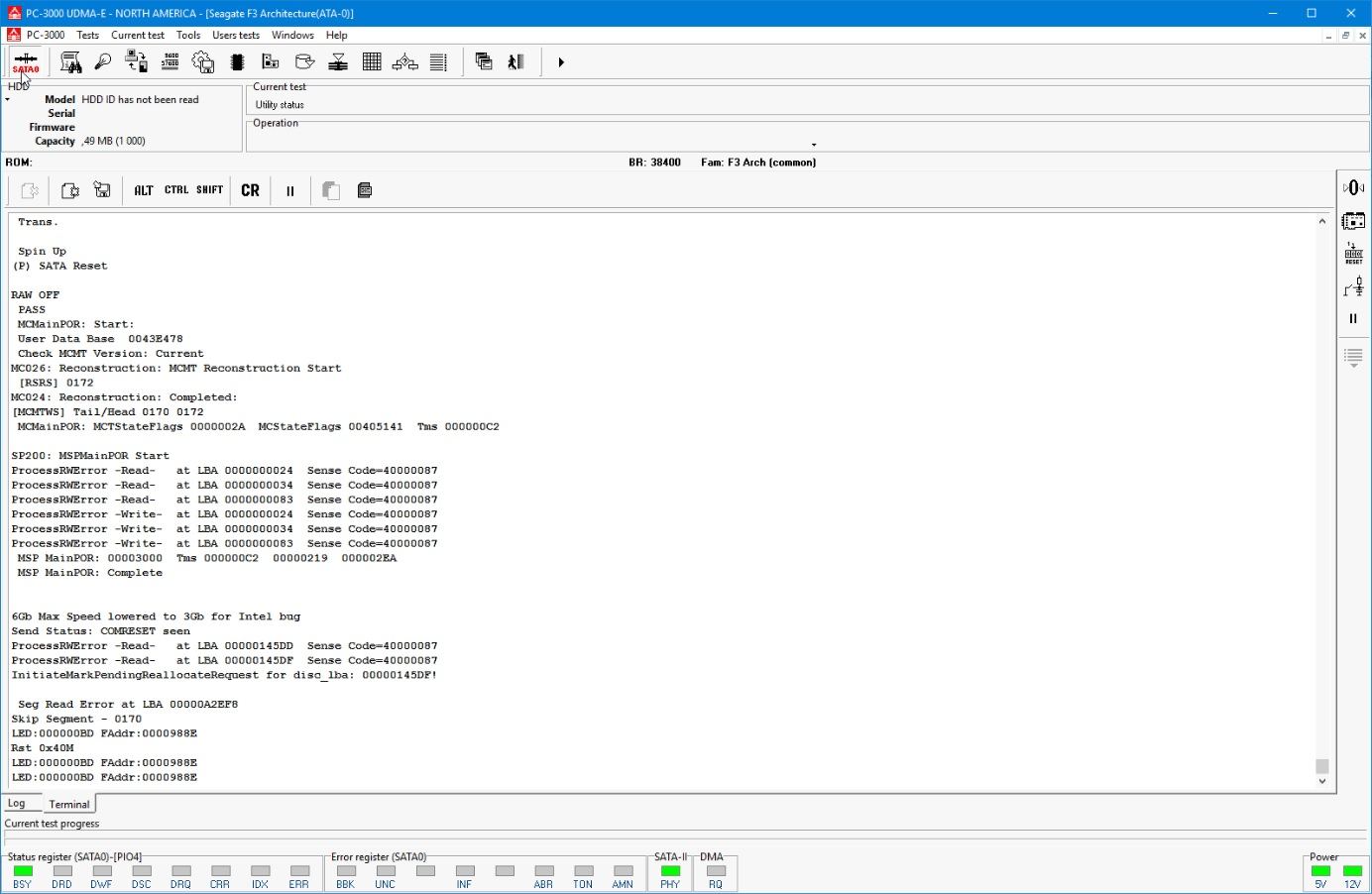The image size is (1372, 894).
Task: Open the 9600/57600 baud rate icon
Action: click(x=171, y=62)
